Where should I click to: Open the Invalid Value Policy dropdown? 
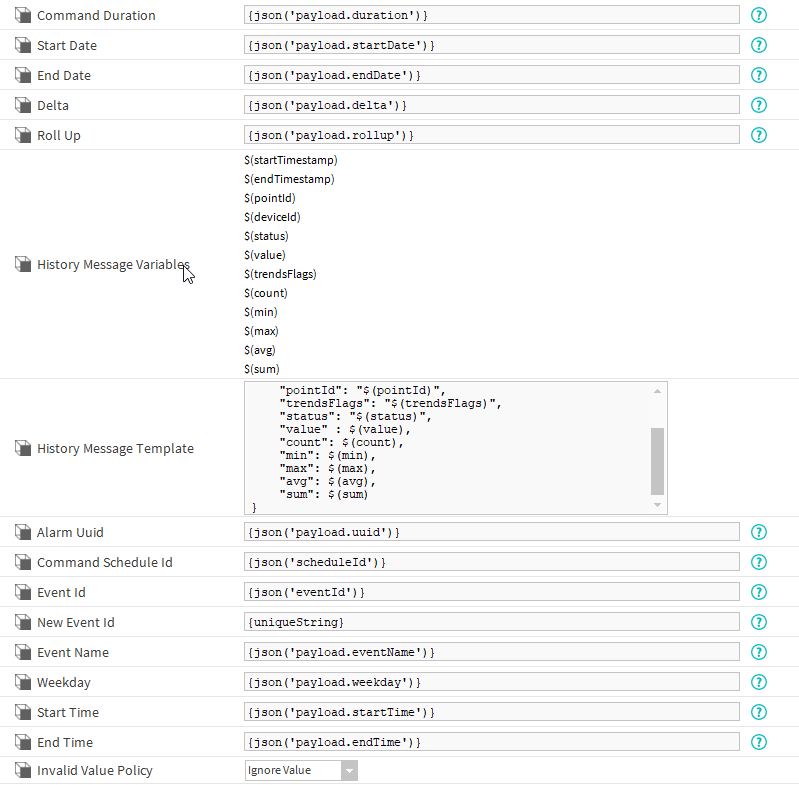tap(301, 771)
